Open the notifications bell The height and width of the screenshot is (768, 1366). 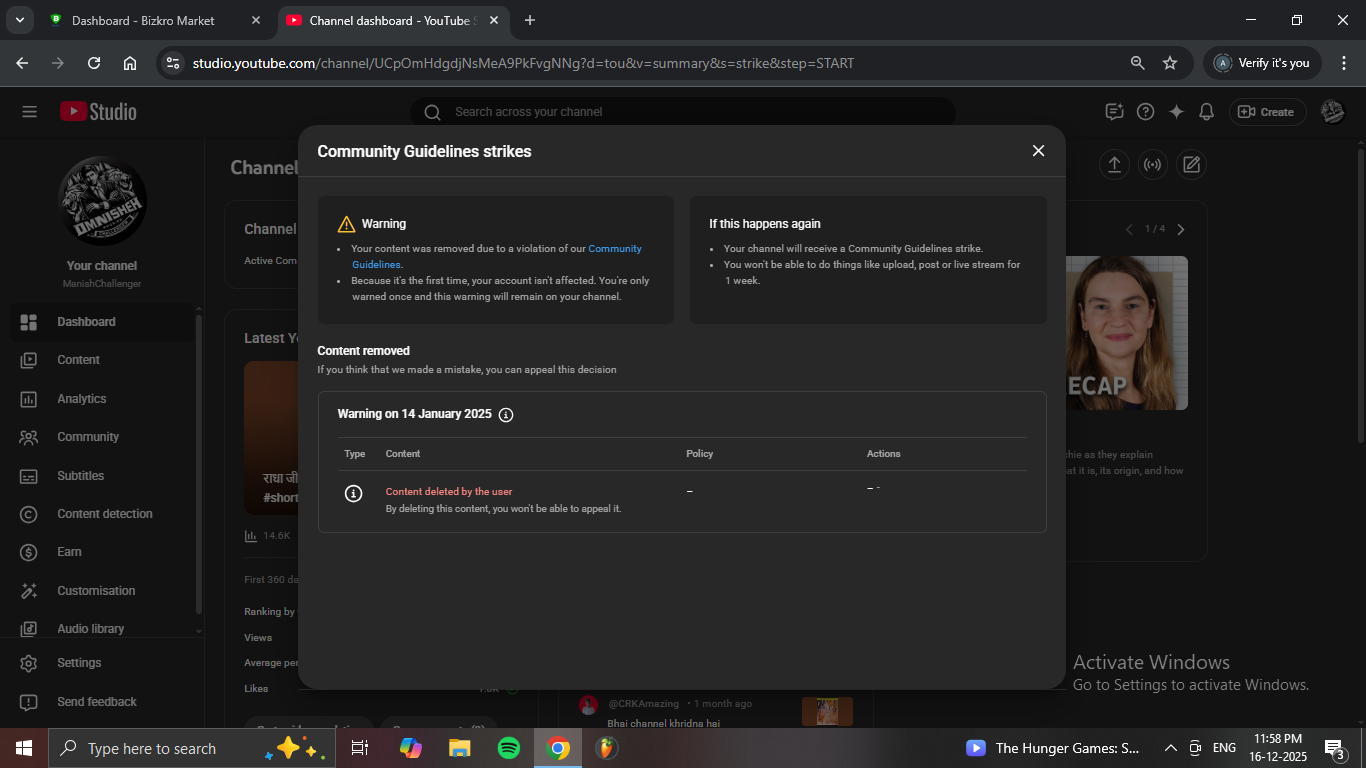point(1207,112)
